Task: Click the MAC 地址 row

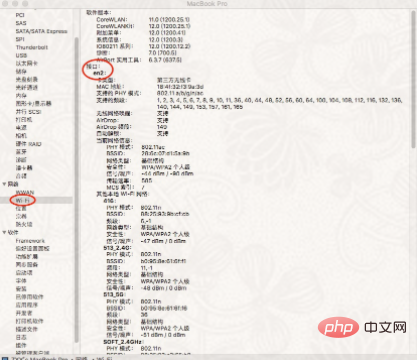Action: click(150, 87)
